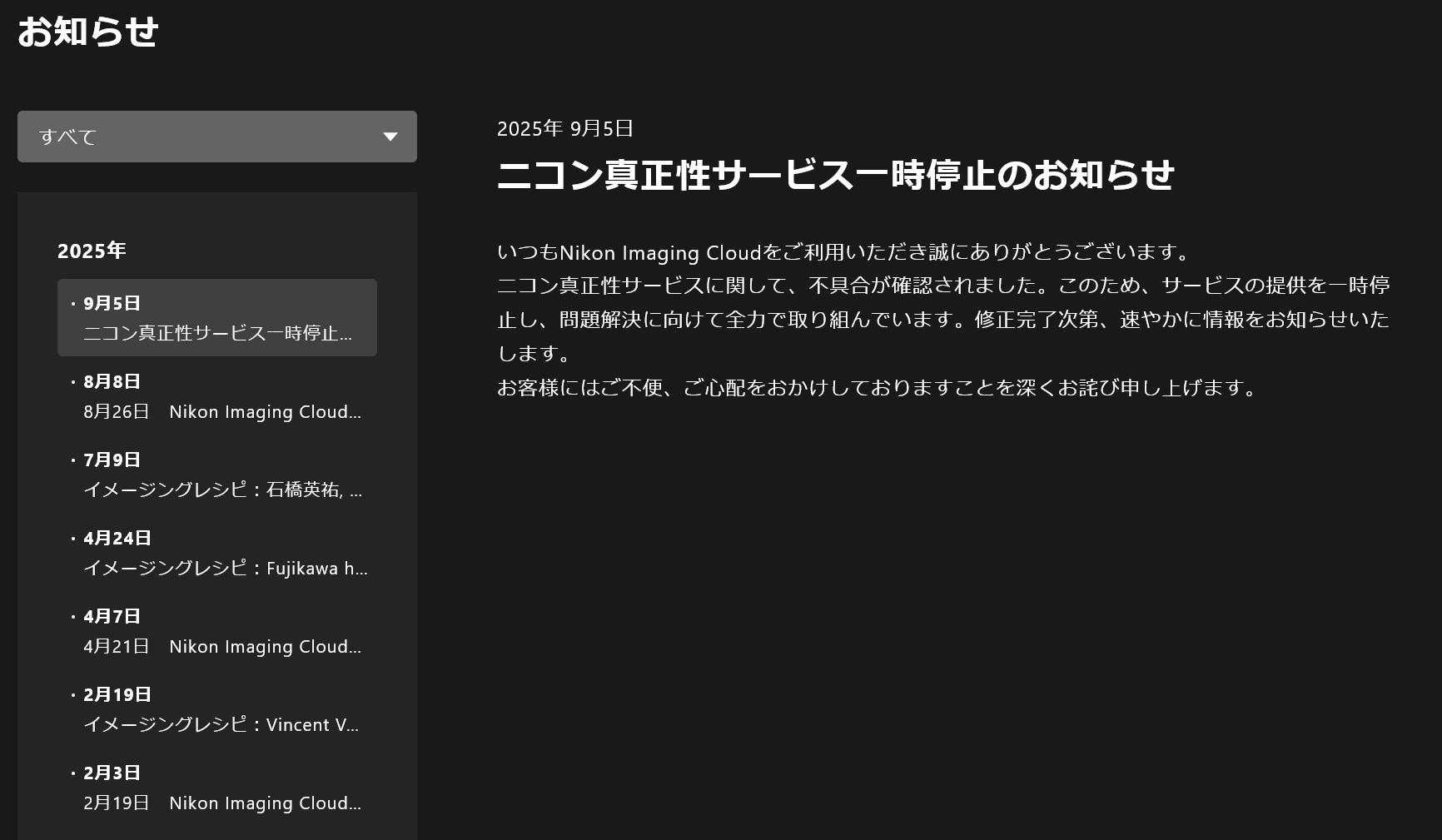Click the article title ニコン真正性サービス一時停止のお知らせ

click(x=835, y=175)
